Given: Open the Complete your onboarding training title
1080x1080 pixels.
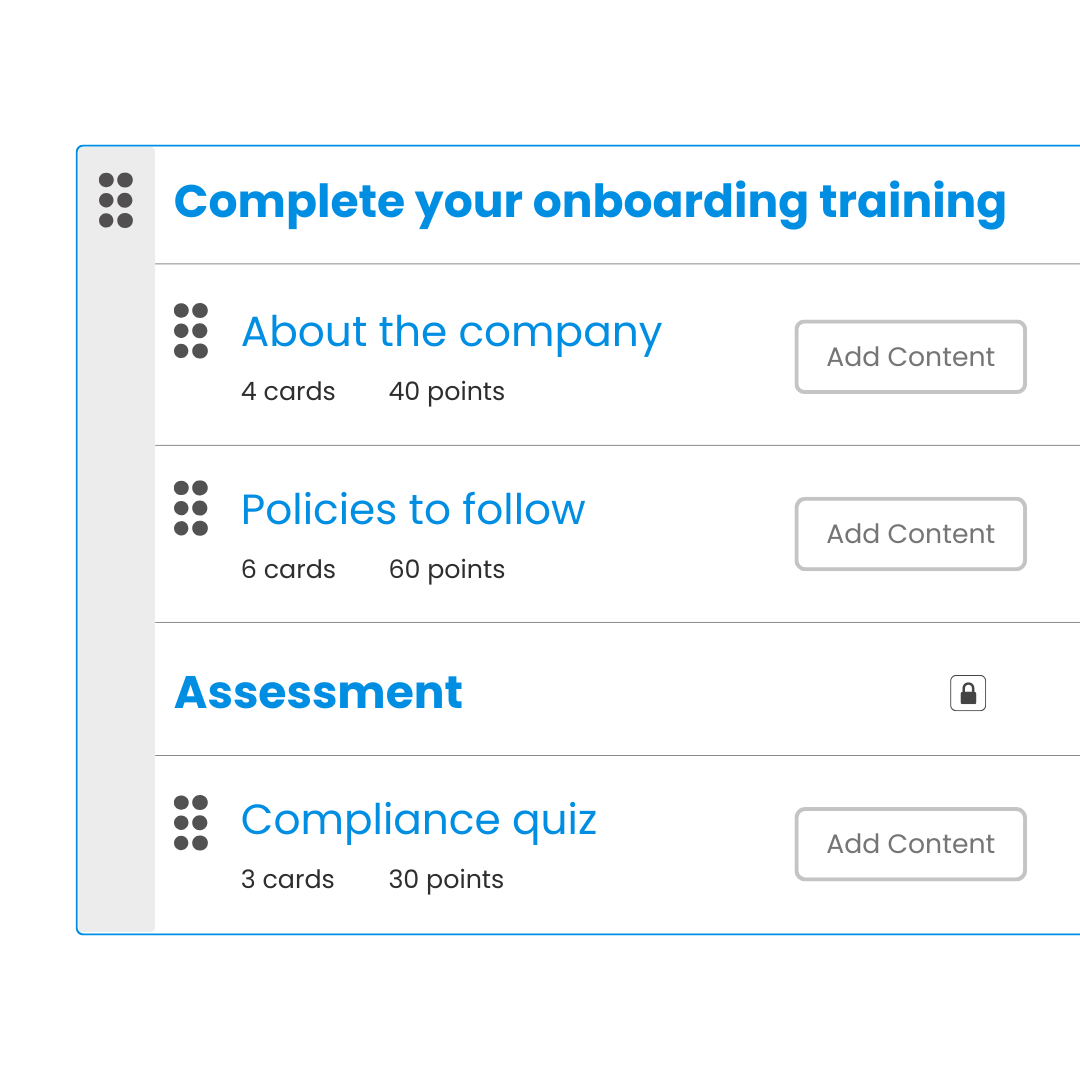Looking at the screenshot, I should pyautogui.click(x=590, y=202).
